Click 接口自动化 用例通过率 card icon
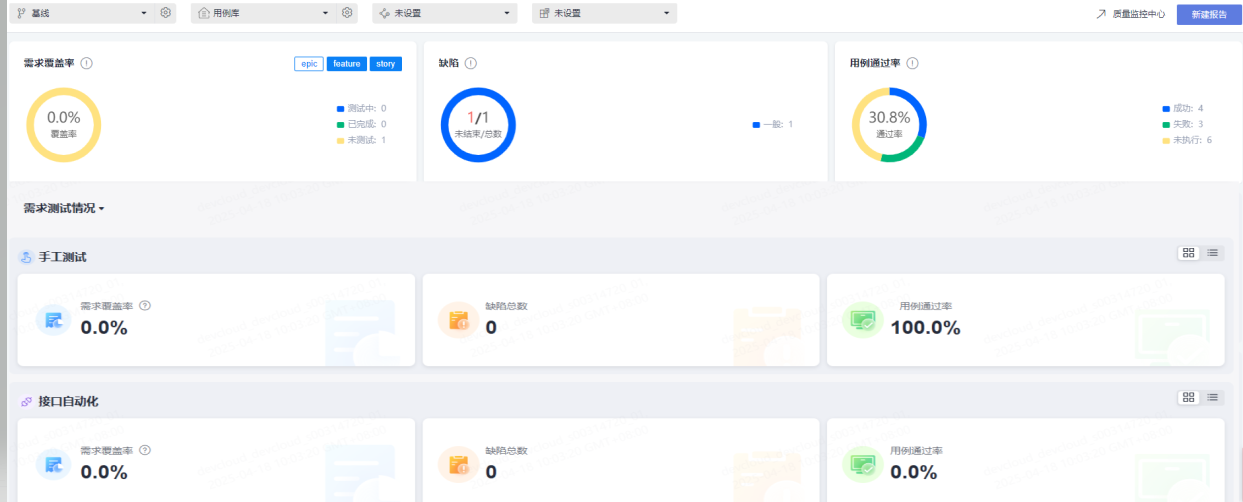 click(x=862, y=464)
